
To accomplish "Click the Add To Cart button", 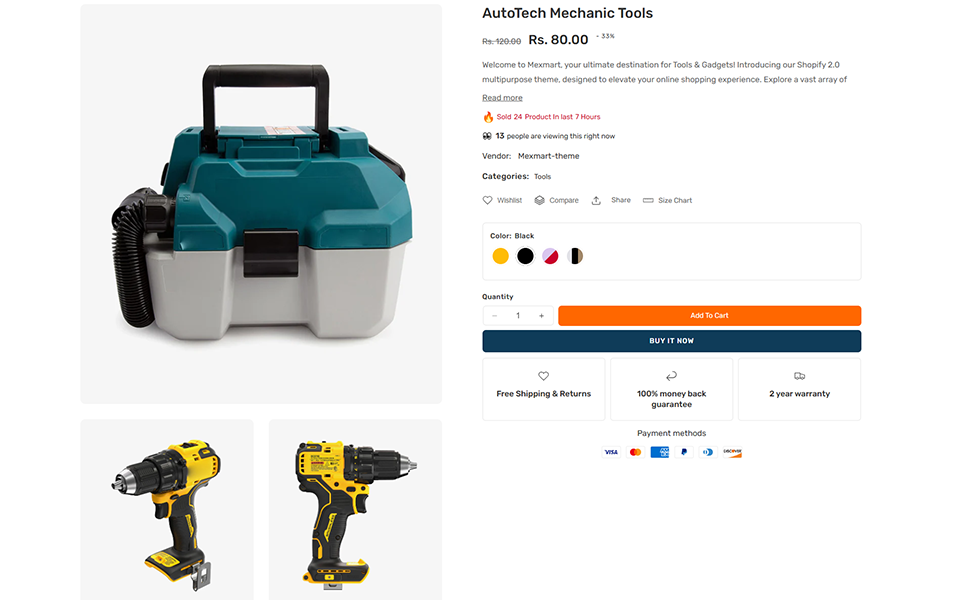I will pyautogui.click(x=710, y=316).
